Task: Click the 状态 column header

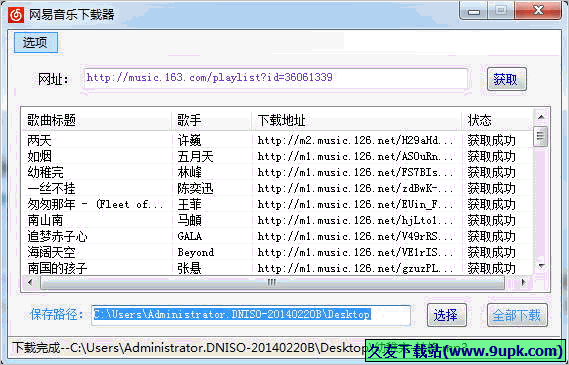Action: click(497, 120)
